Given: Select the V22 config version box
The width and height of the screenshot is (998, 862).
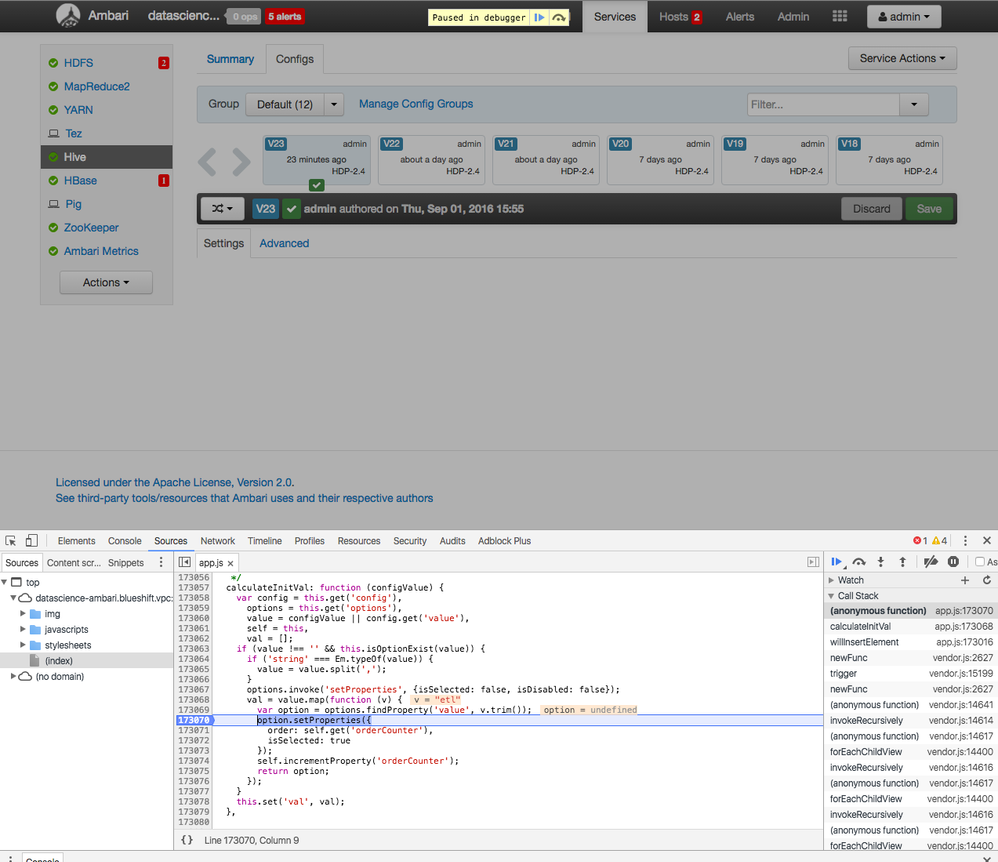Looking at the screenshot, I should pyautogui.click(x=432, y=160).
